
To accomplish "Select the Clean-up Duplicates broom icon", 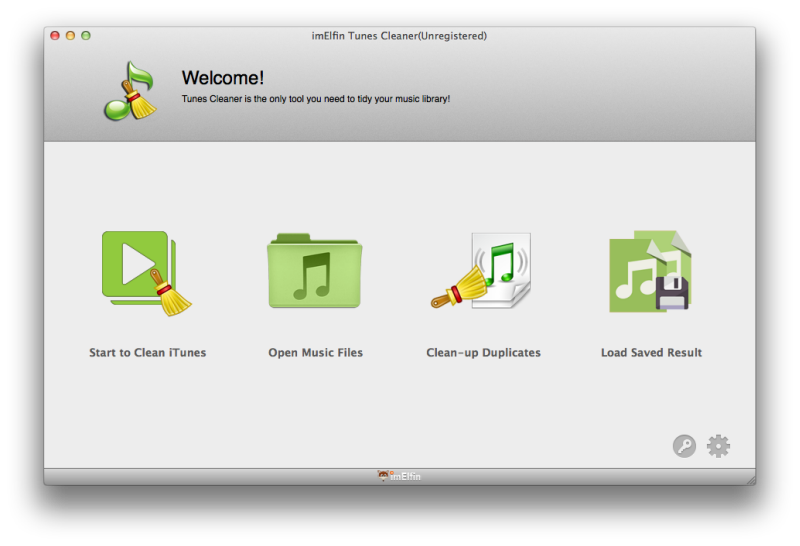I will coord(481,271).
